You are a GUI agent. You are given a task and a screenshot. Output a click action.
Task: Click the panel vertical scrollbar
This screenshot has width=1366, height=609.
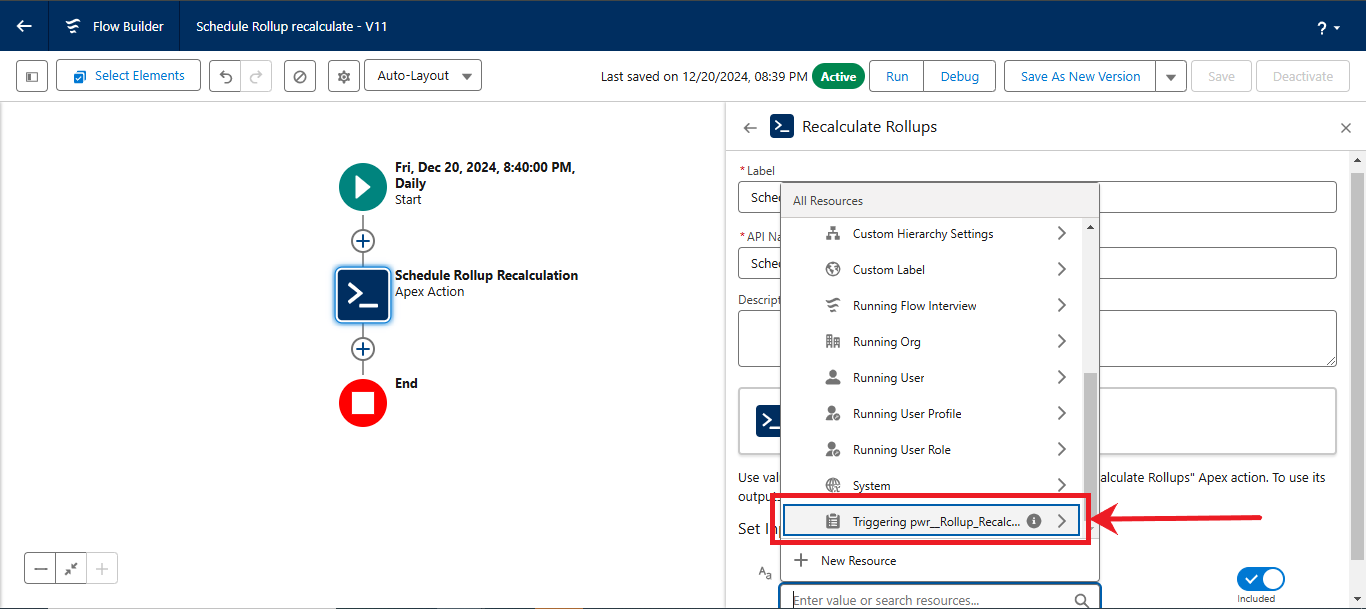1357,365
